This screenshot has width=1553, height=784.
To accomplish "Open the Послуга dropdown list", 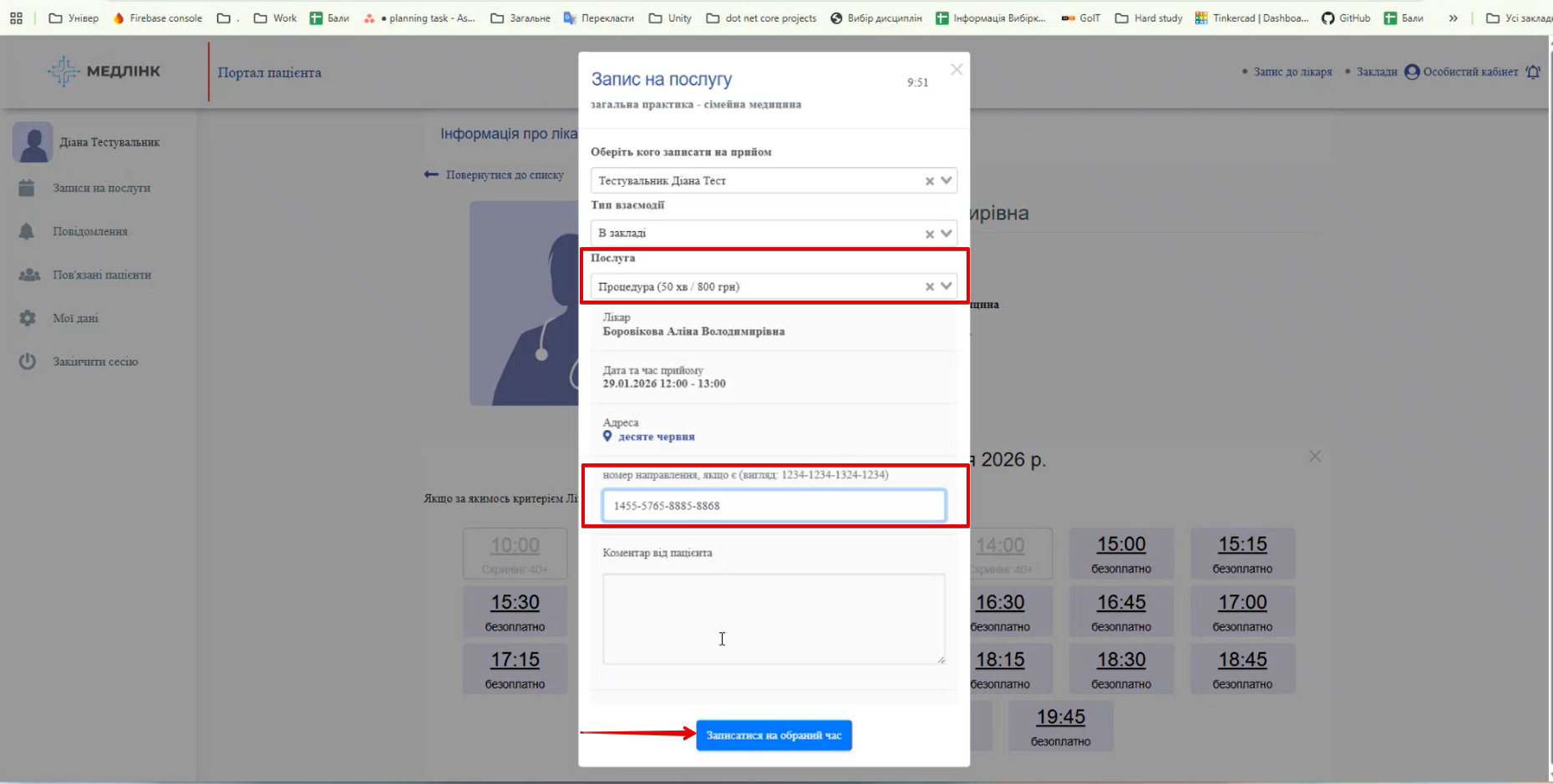I will 947,286.
